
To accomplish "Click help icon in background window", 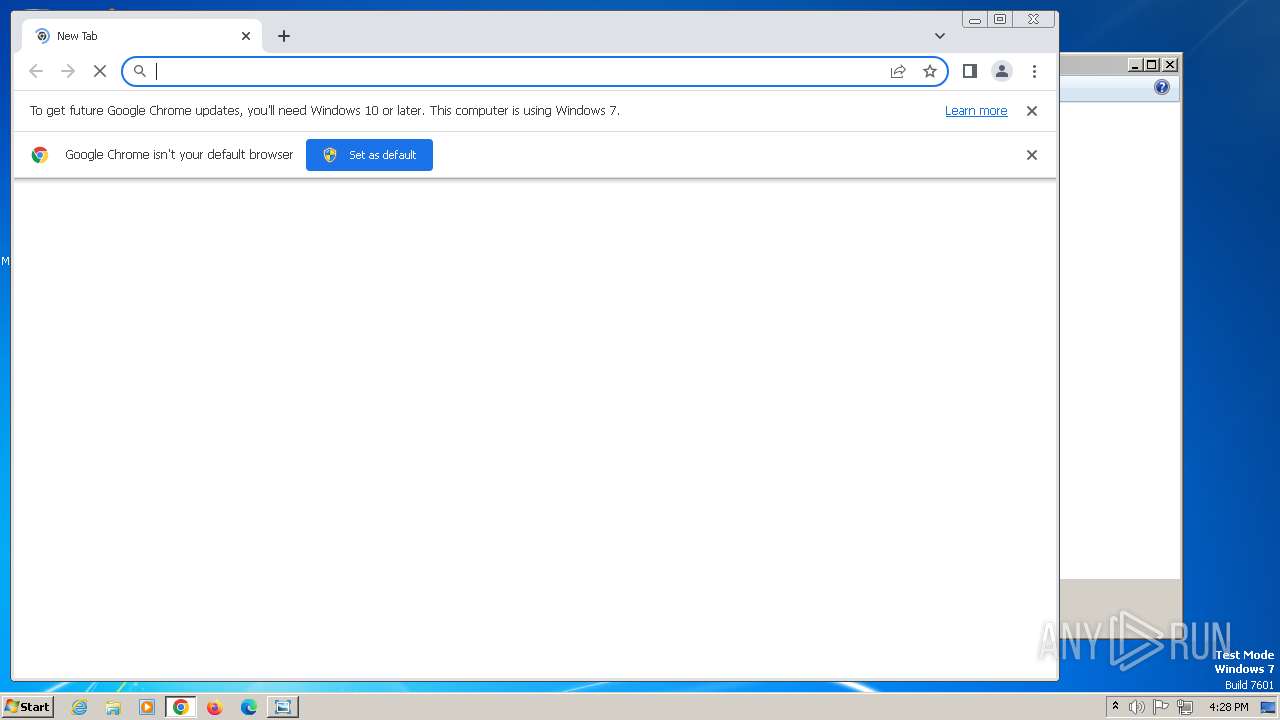I will coord(1162,88).
